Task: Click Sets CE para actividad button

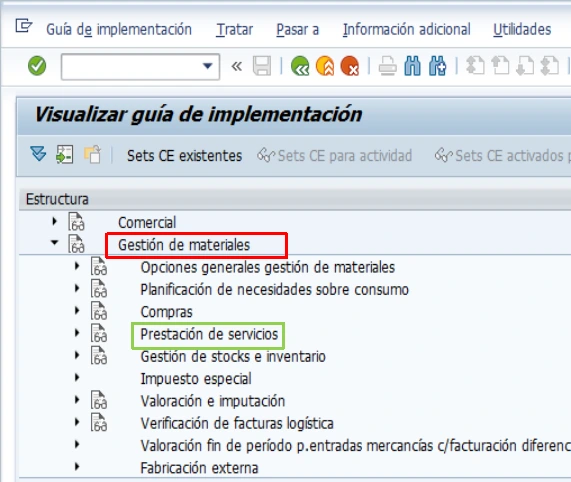Action: coord(335,156)
